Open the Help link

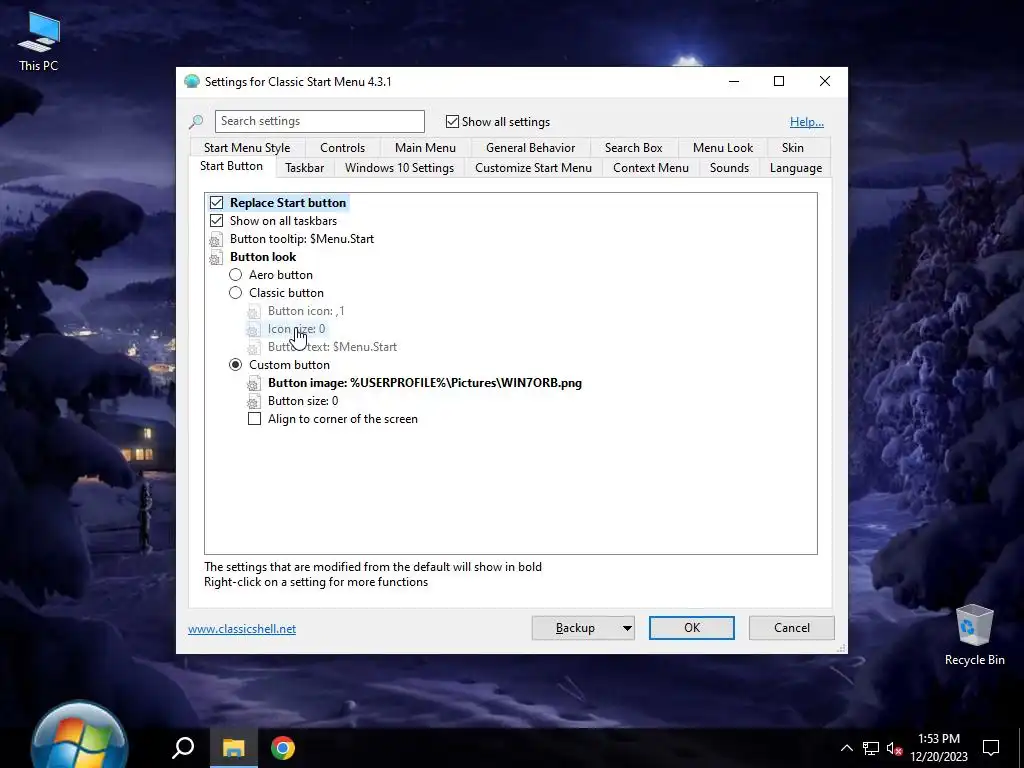click(x=807, y=121)
